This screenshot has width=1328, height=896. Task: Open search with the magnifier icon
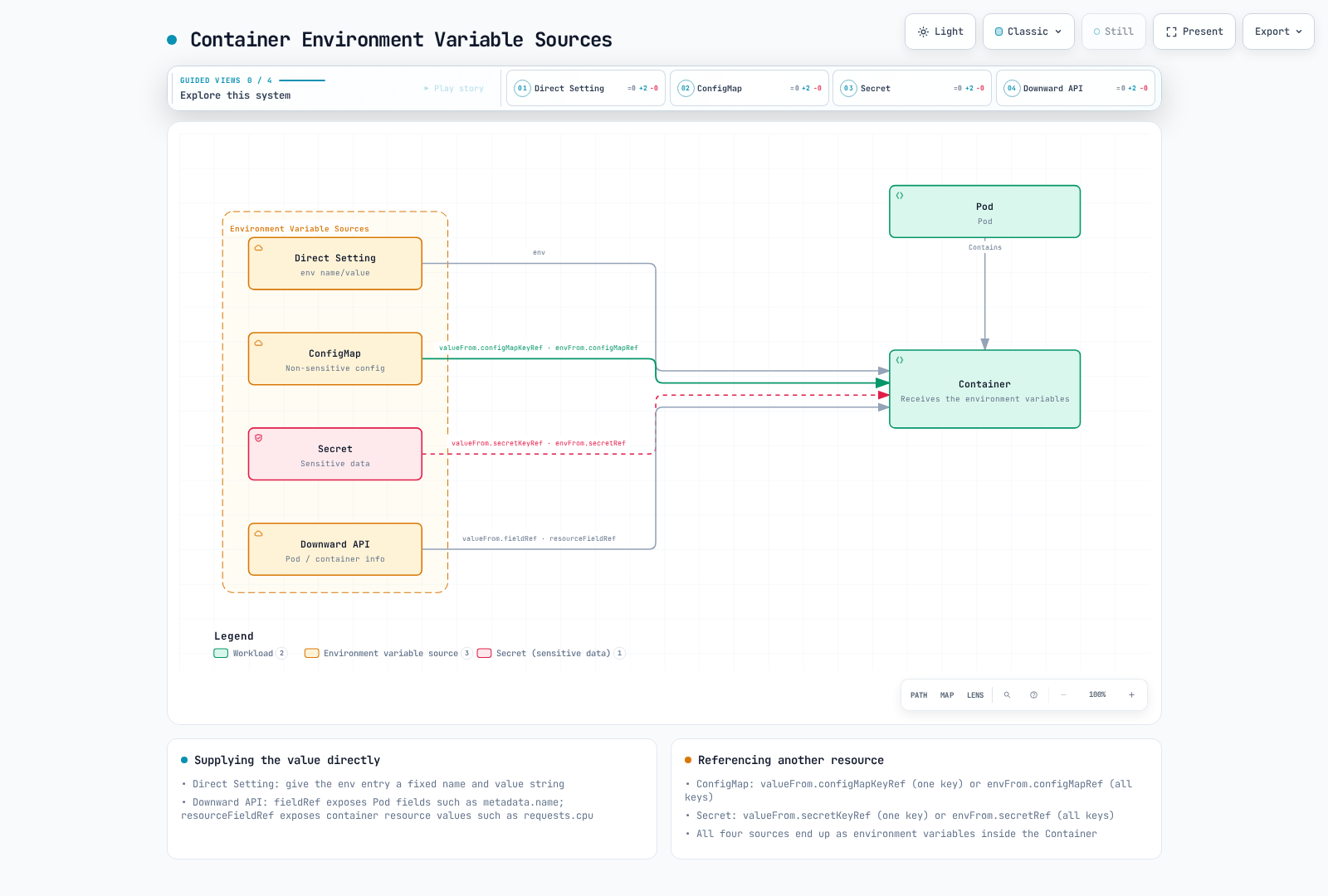pyautogui.click(x=1008, y=695)
